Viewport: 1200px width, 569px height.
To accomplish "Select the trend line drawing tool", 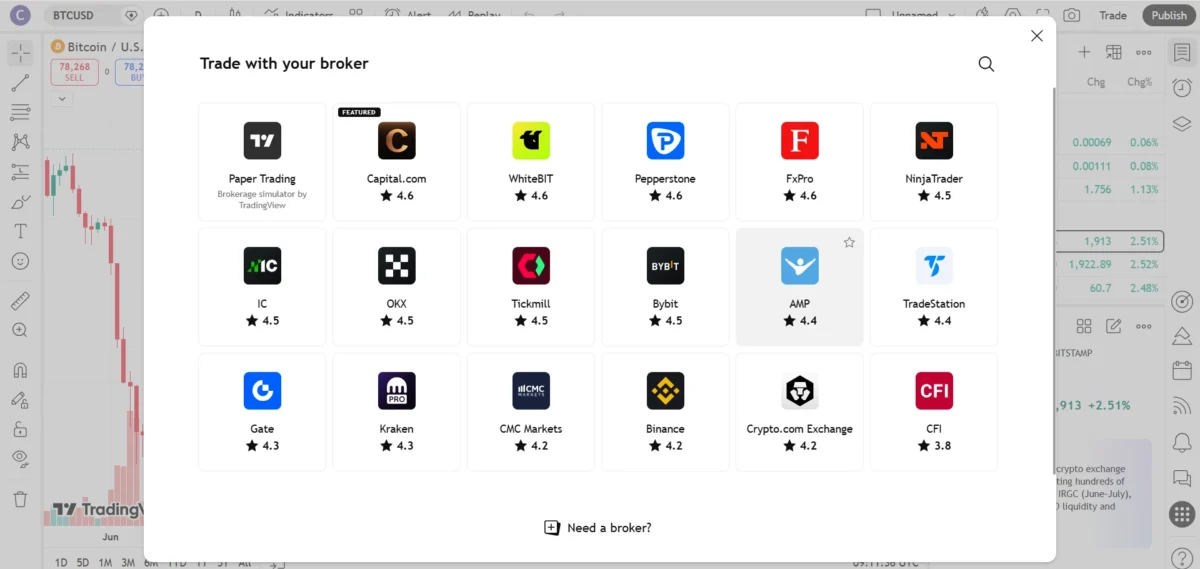I will [x=20, y=83].
